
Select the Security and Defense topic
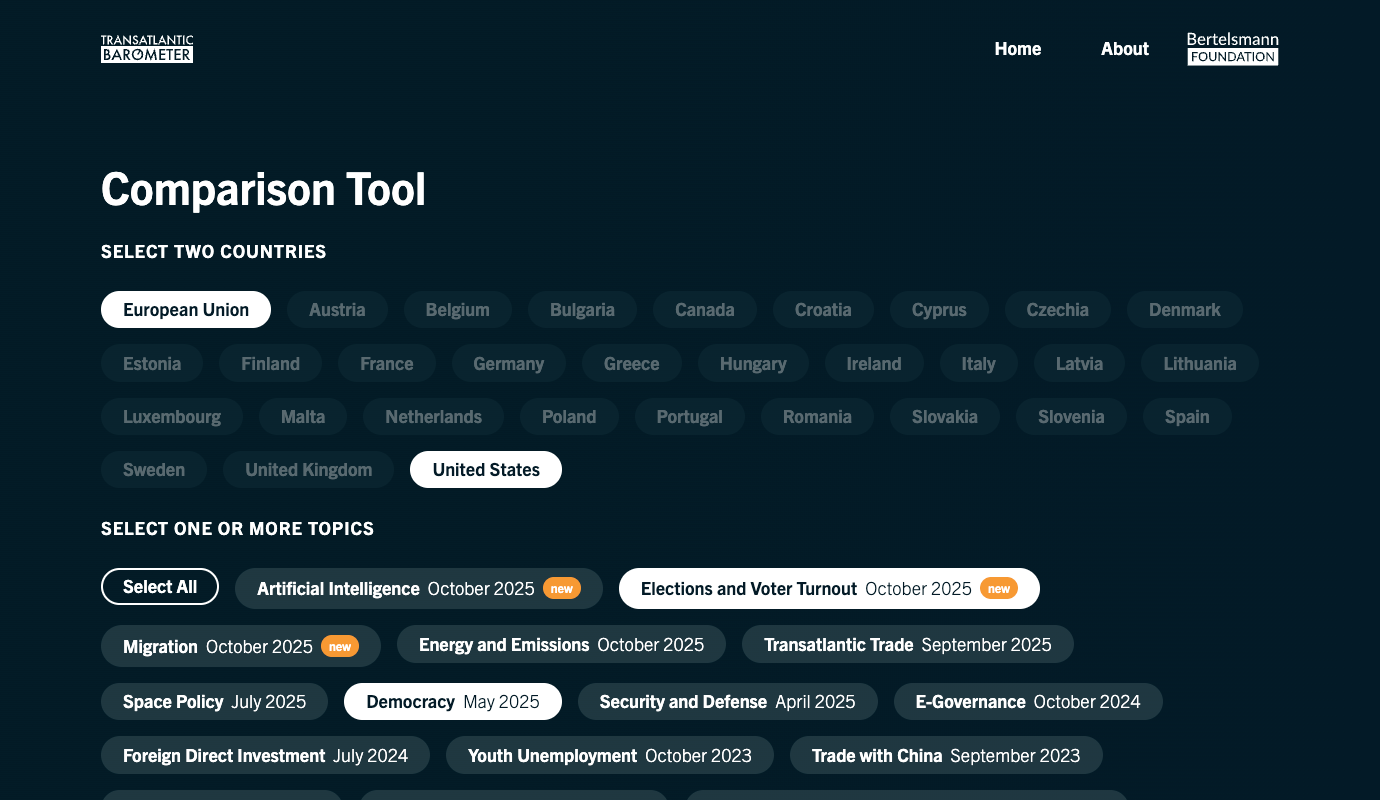(727, 702)
